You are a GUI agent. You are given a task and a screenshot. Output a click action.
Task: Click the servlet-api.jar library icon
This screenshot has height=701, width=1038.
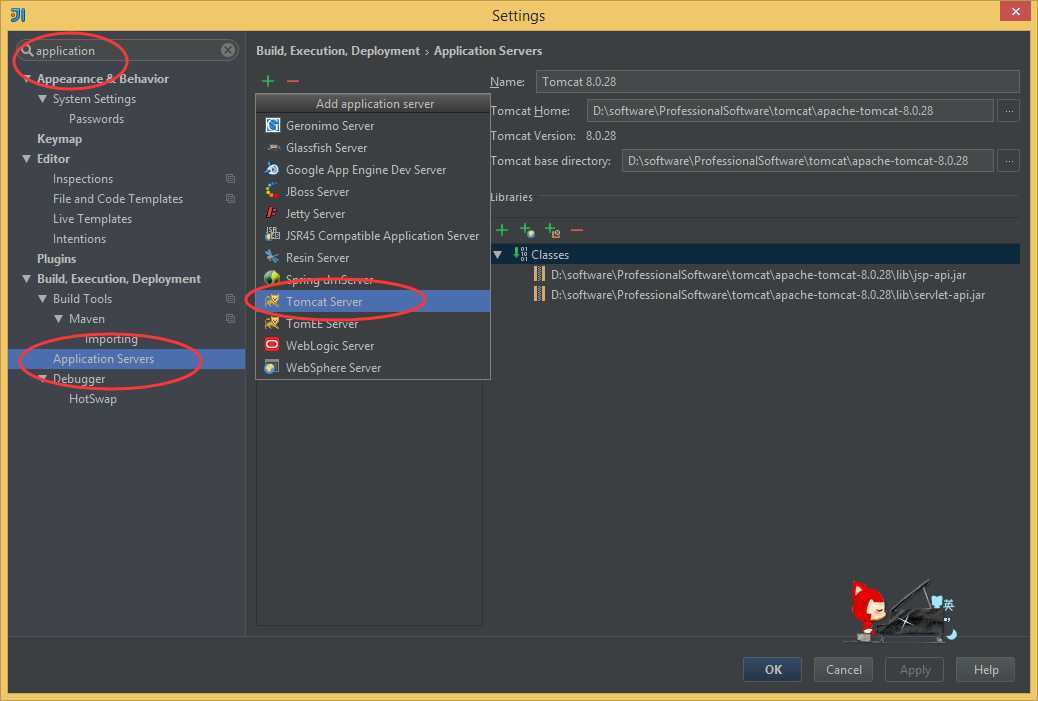tap(540, 295)
